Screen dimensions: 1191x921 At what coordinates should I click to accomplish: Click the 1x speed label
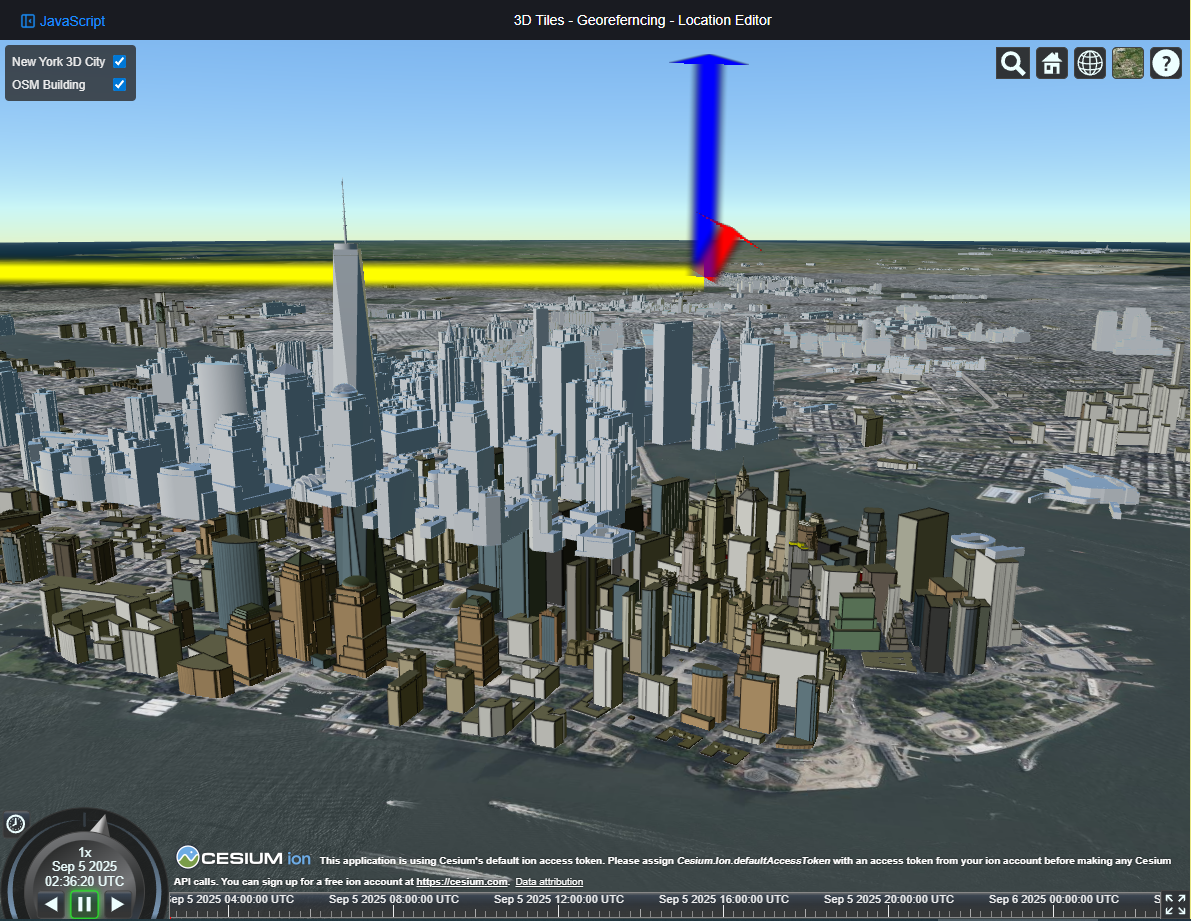84,853
